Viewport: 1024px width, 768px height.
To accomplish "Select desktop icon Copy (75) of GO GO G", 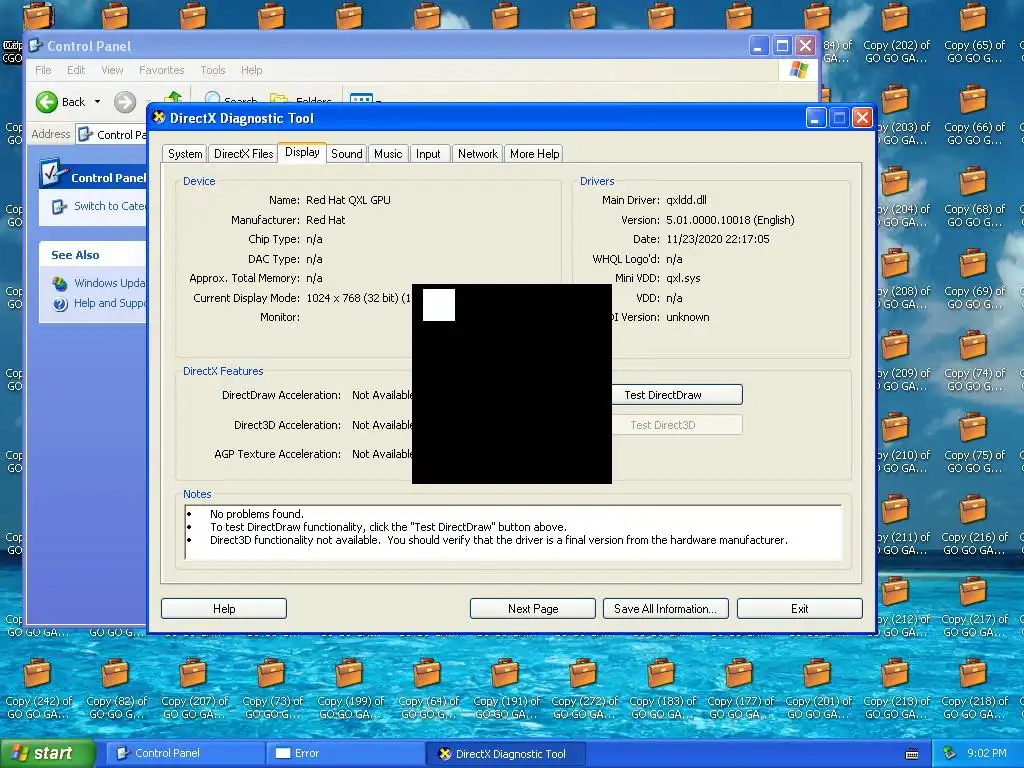I will (974, 443).
